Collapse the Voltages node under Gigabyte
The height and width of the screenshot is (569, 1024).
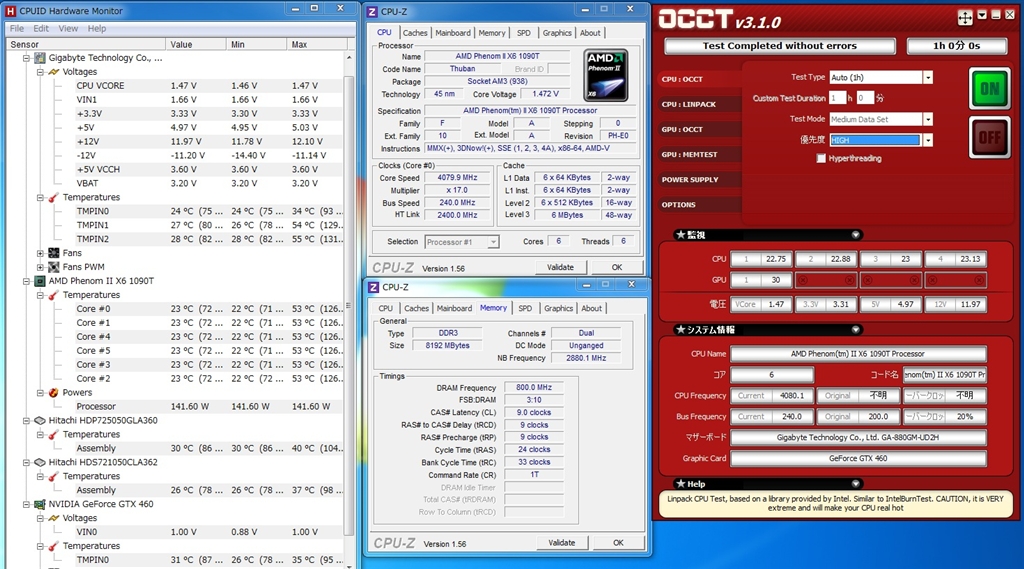41,72
